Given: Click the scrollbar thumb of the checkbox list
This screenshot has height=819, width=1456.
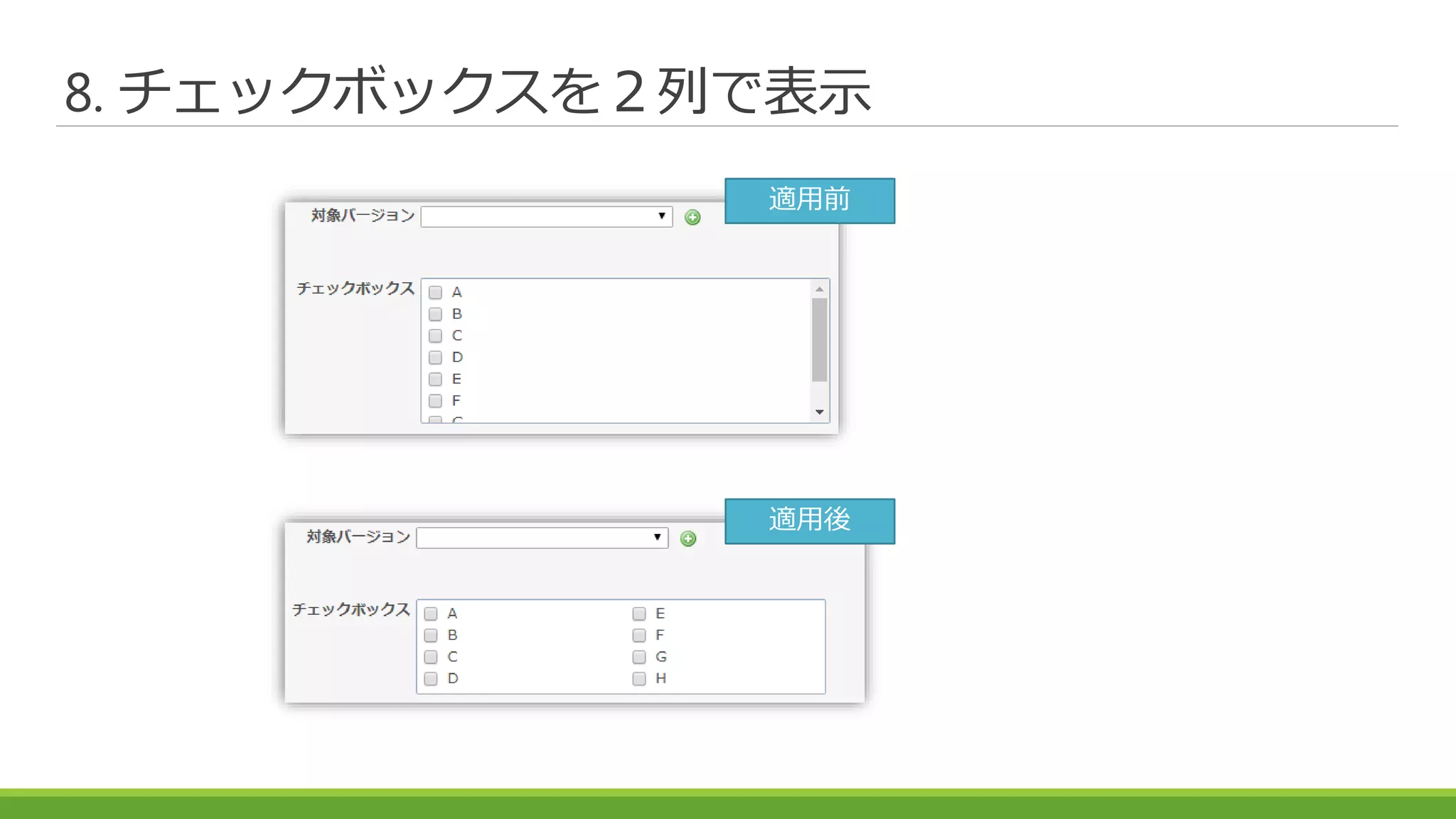Looking at the screenshot, I should 820,340.
